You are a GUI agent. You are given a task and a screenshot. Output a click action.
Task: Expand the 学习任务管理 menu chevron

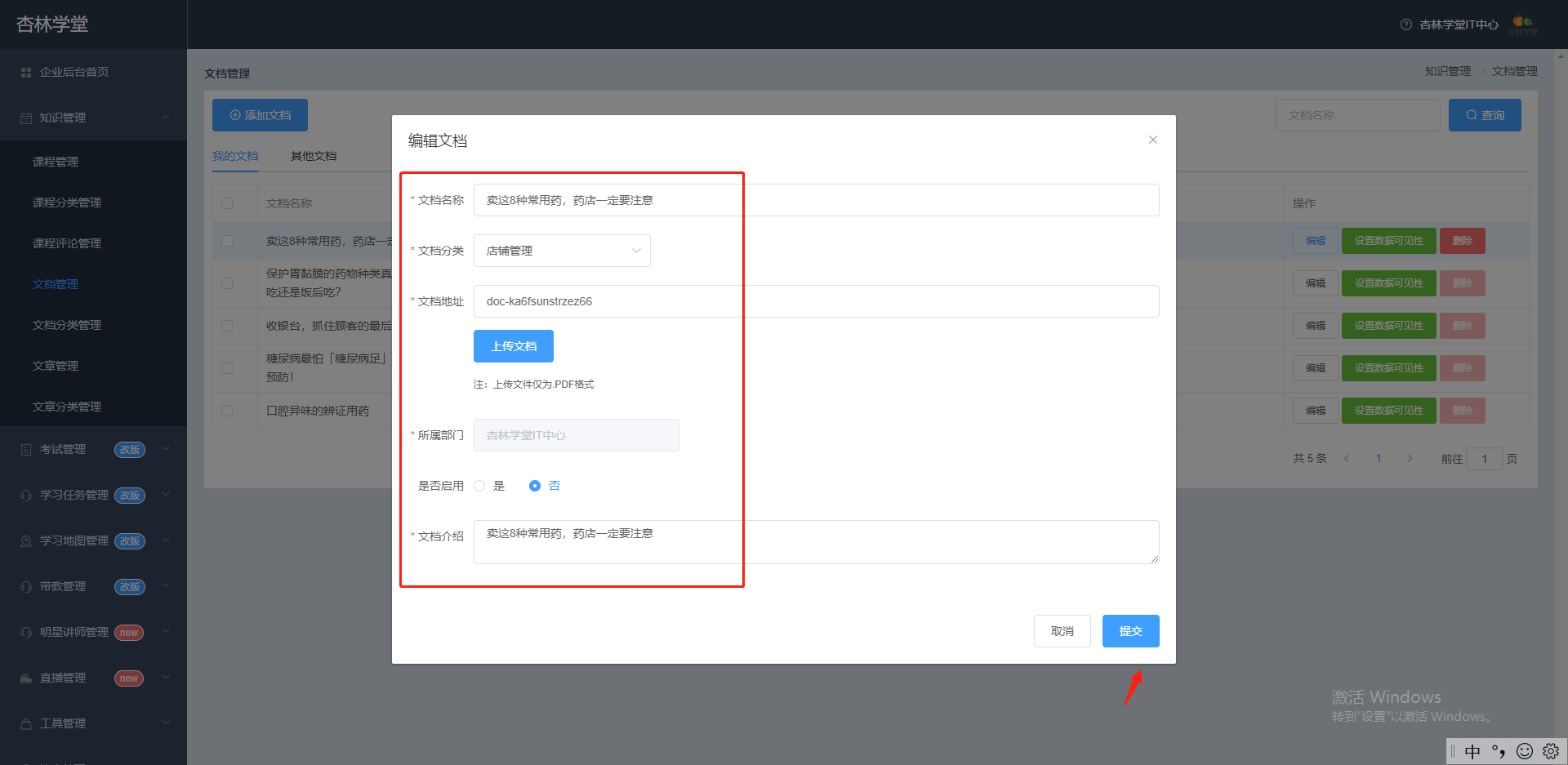coord(166,494)
